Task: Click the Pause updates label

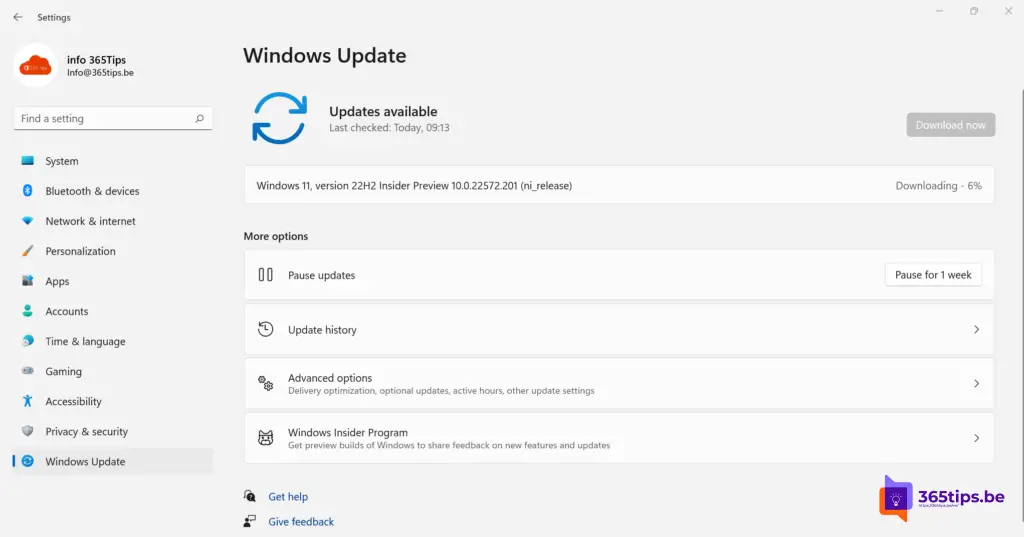Action: pos(321,275)
